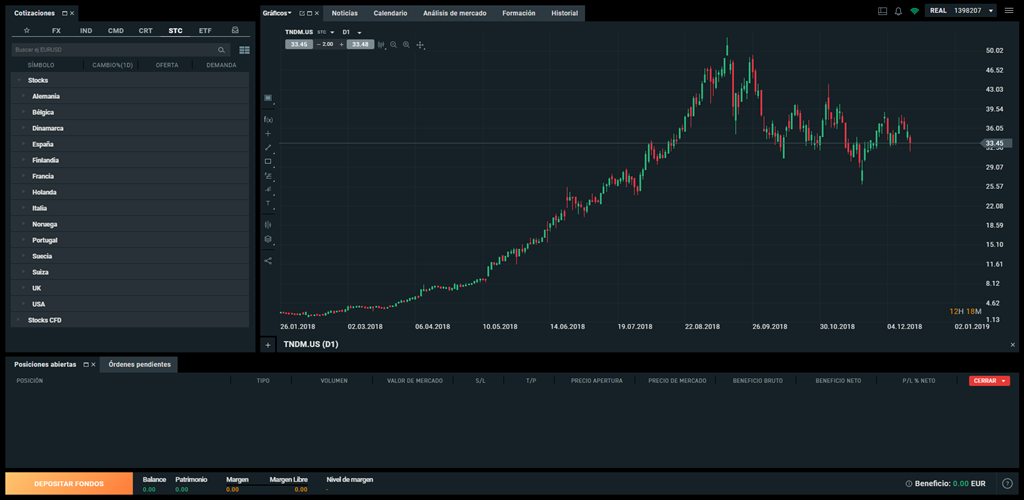Decrease volume with the minus stepper
The image size is (1024, 500).
click(x=318, y=44)
